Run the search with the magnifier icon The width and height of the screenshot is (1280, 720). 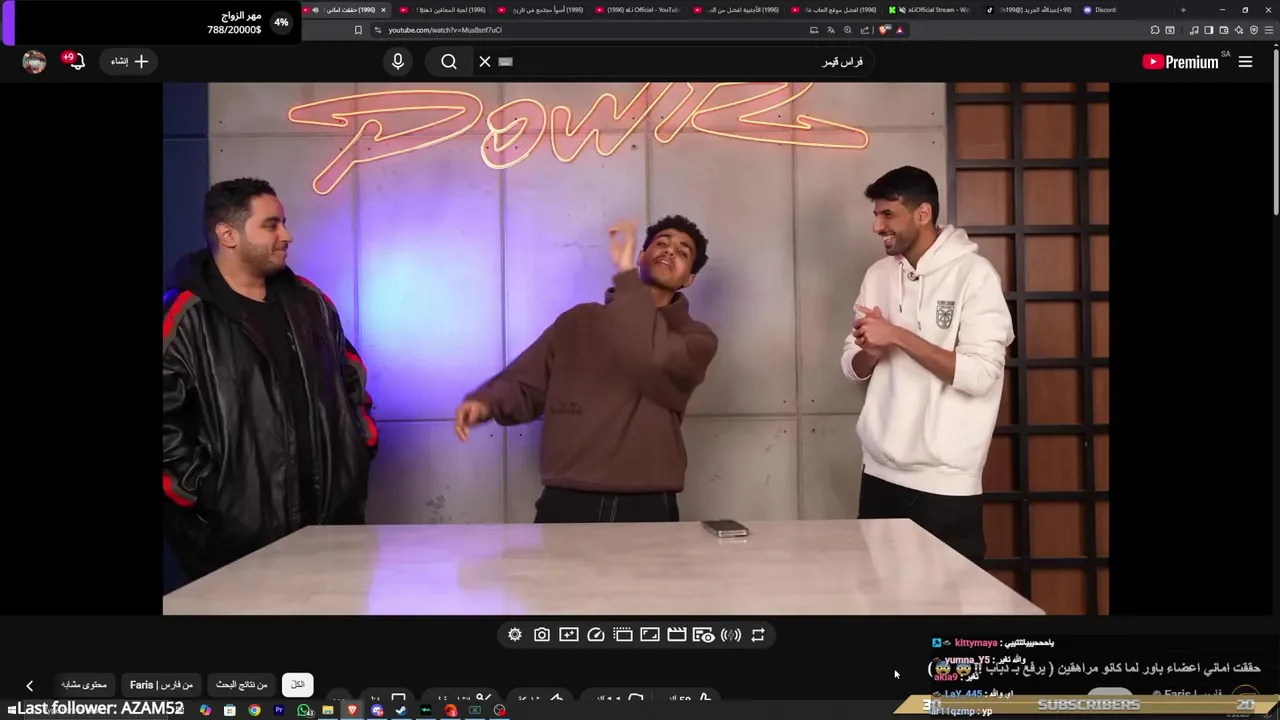449,62
